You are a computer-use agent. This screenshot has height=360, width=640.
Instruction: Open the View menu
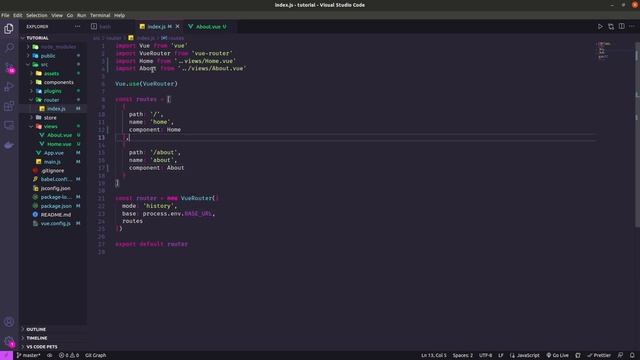pos(57,16)
